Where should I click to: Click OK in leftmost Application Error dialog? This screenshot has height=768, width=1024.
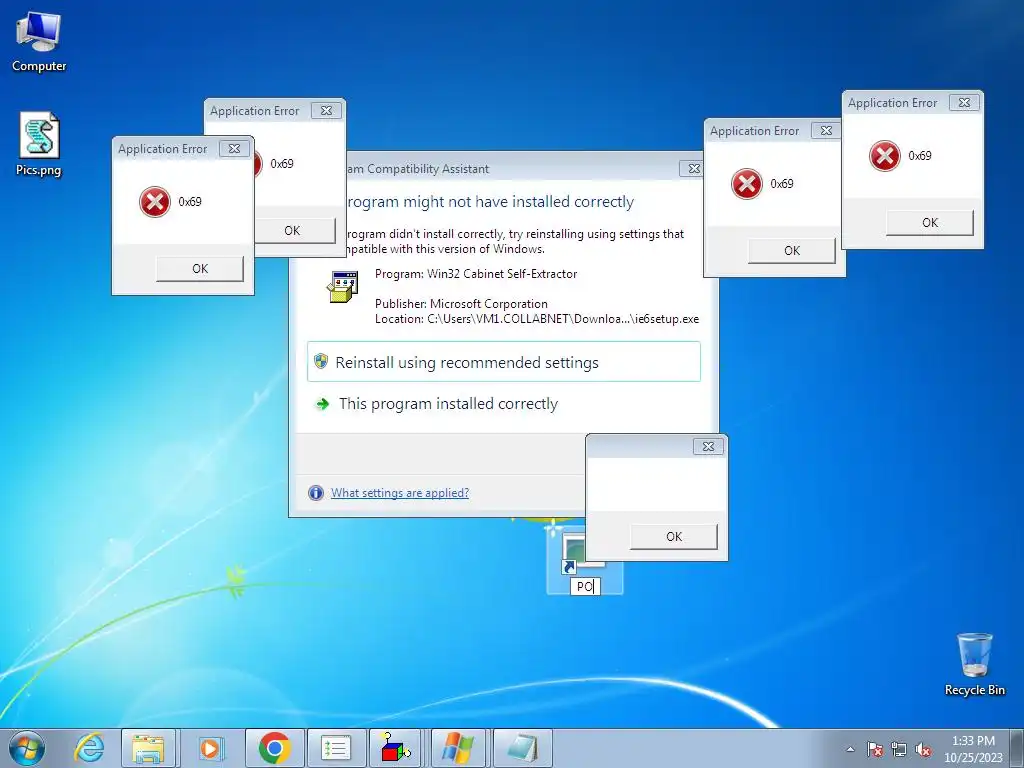pos(200,268)
